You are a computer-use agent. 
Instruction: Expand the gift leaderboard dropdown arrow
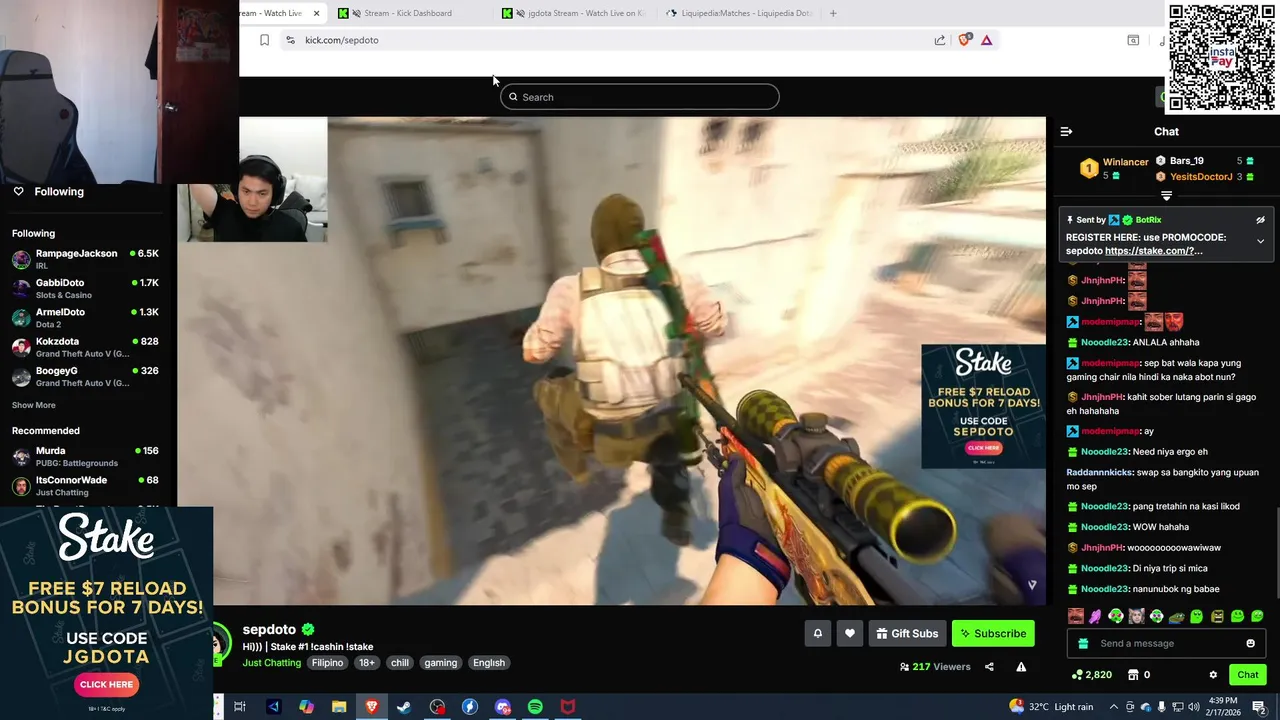tap(1166, 196)
